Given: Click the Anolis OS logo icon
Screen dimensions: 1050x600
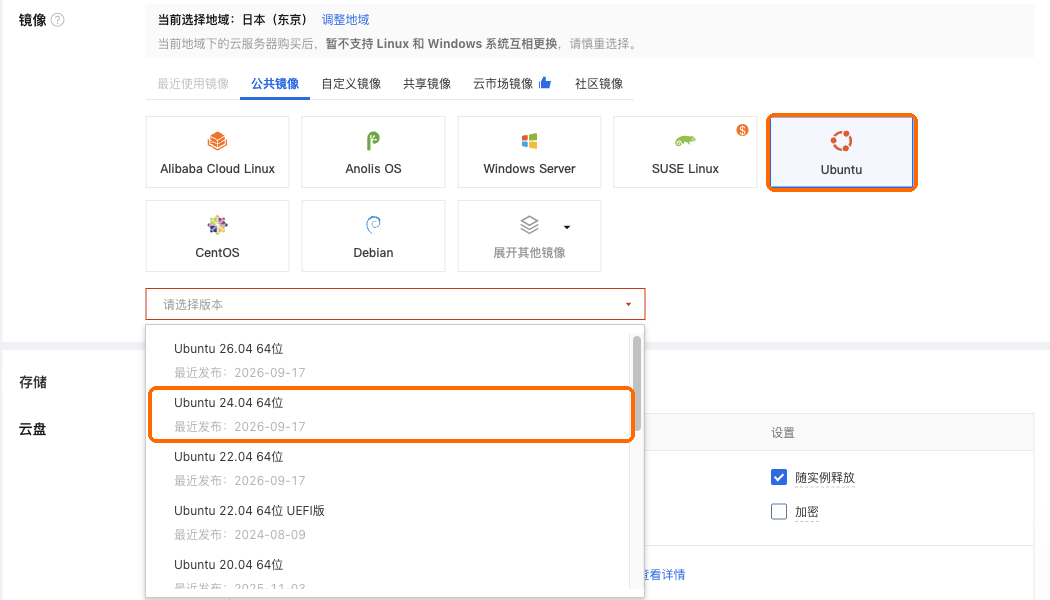Looking at the screenshot, I should pos(373,141).
